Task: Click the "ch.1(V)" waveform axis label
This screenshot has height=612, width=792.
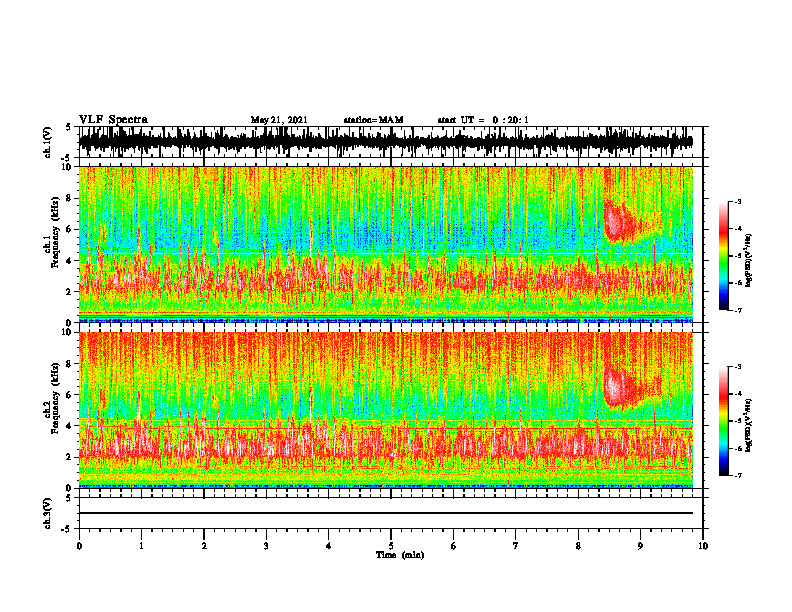Action: 48,142
